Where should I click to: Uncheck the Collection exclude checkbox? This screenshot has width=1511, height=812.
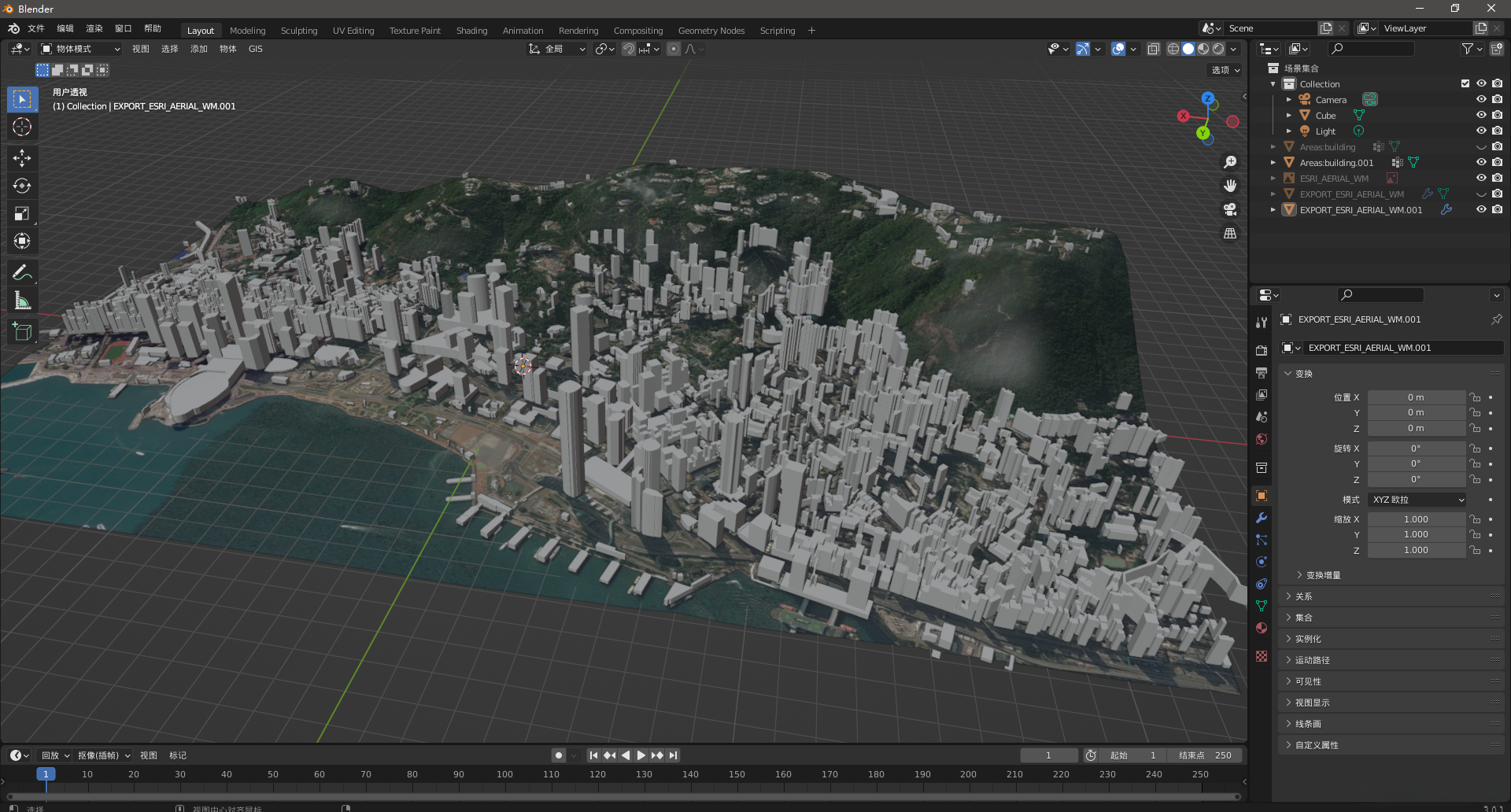click(x=1465, y=83)
